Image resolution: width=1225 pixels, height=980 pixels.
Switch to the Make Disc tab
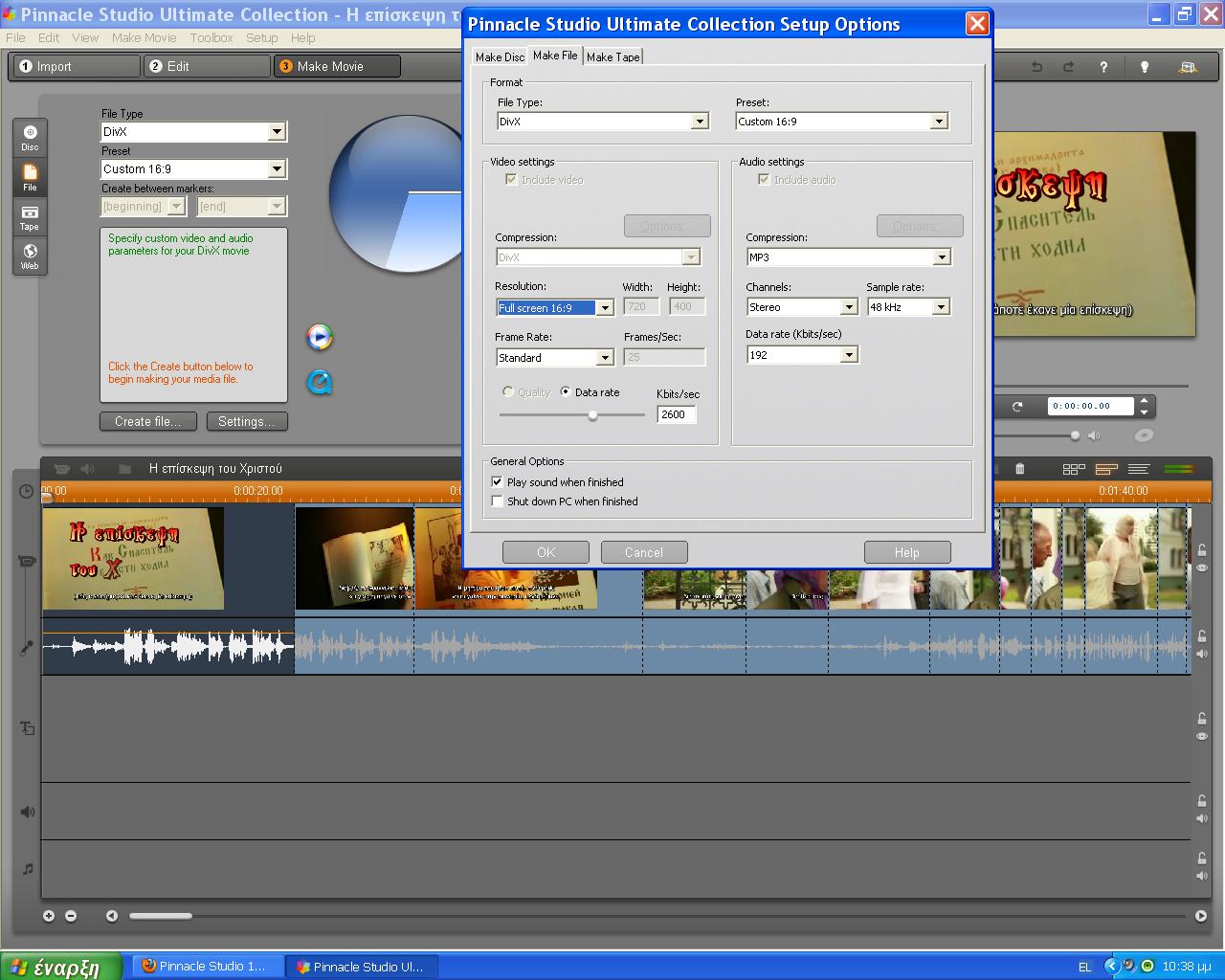pyautogui.click(x=500, y=57)
